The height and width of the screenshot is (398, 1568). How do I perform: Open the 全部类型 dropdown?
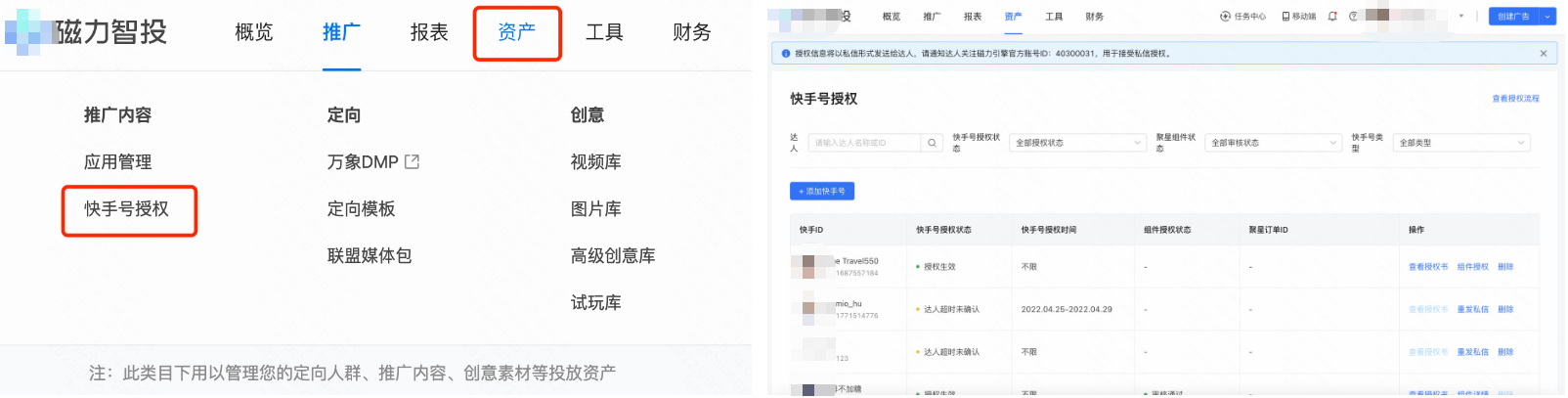(x=1461, y=143)
